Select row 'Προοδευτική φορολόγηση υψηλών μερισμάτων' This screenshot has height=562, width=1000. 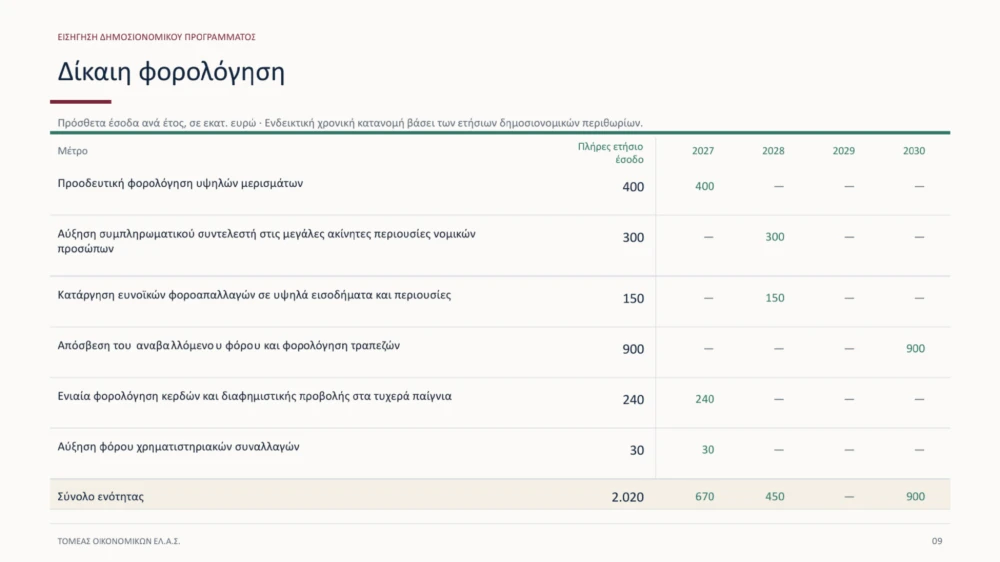500,189
